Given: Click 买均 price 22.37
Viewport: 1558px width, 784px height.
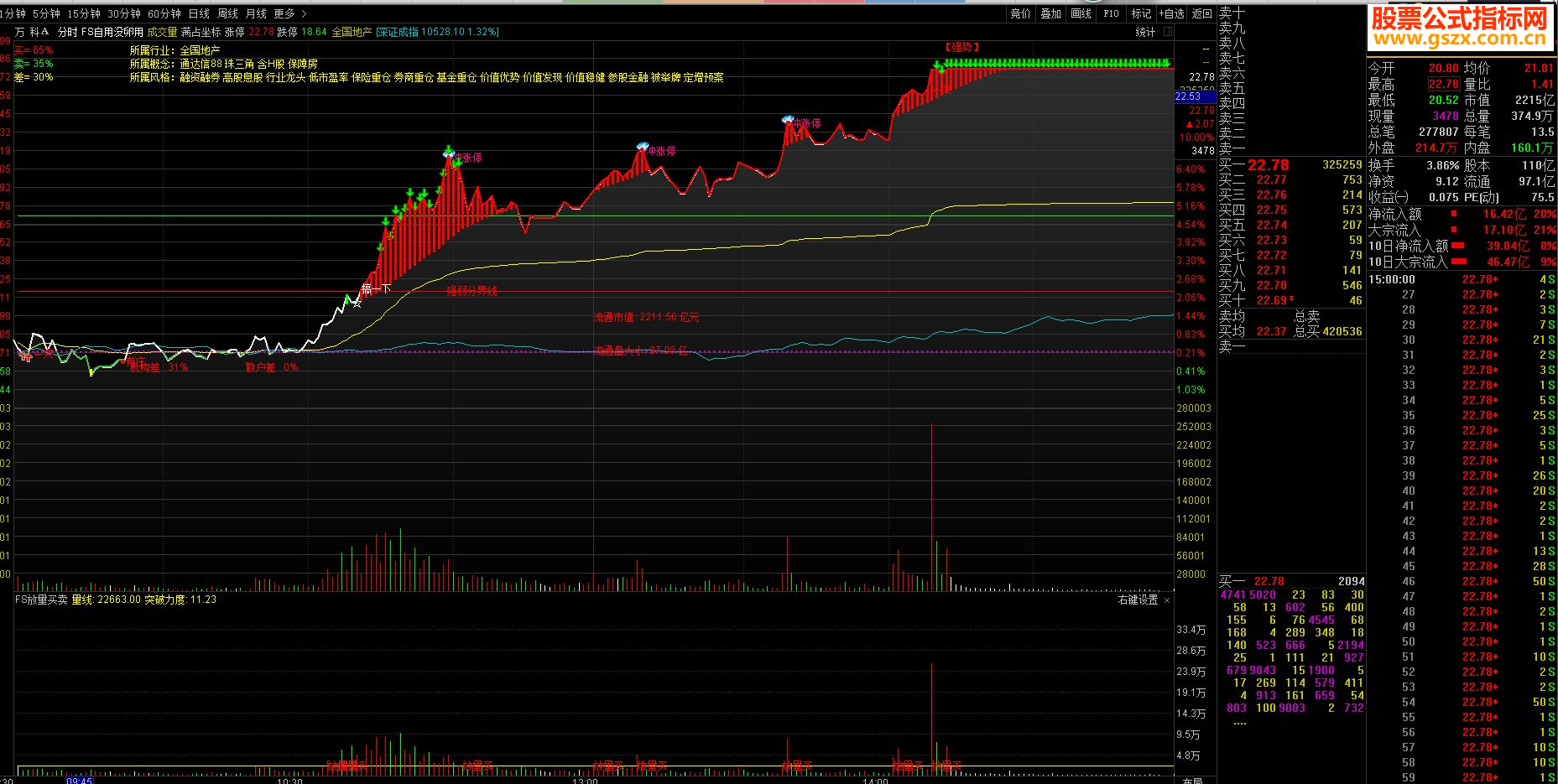Looking at the screenshot, I should click(1271, 331).
